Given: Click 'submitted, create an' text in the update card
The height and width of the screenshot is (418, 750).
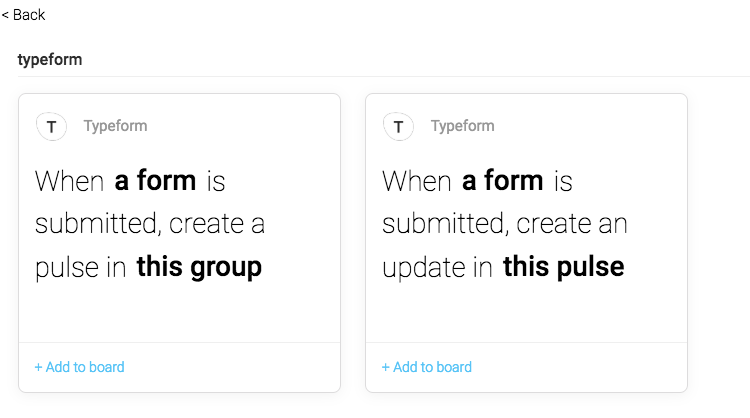Looking at the screenshot, I should point(505,224).
